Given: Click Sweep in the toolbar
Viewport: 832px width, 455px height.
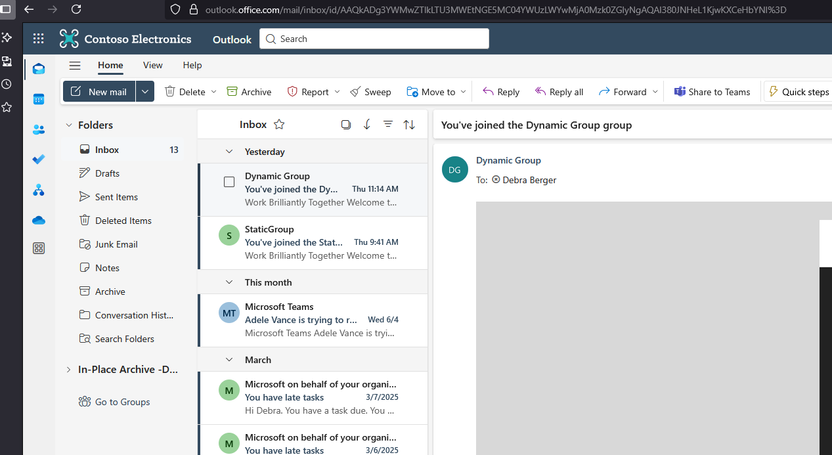Looking at the screenshot, I should click(370, 92).
